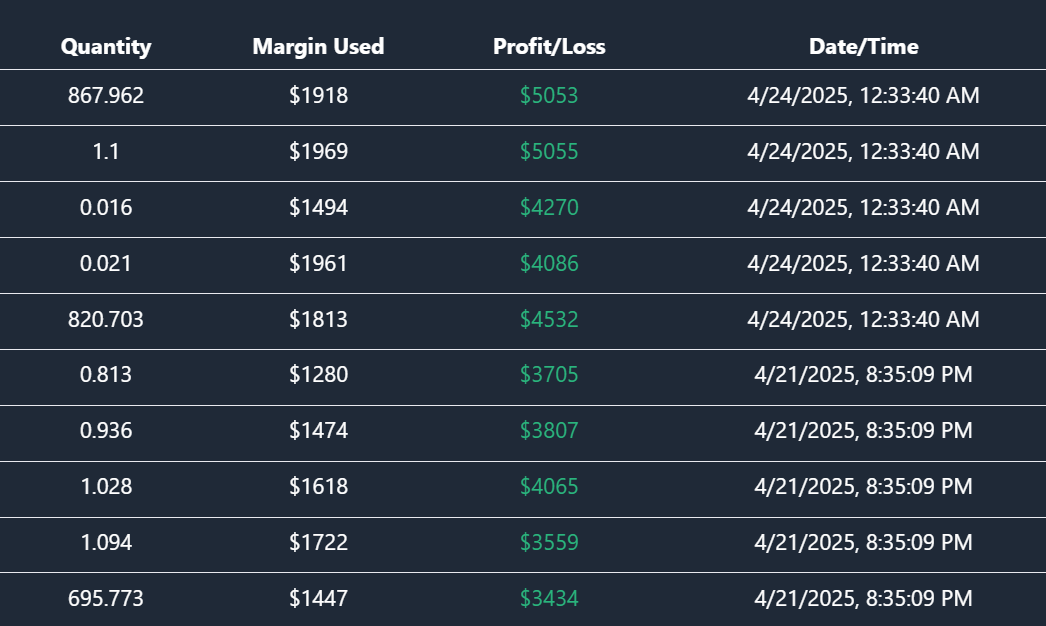Select the Profit/Loss column header

pos(549,46)
